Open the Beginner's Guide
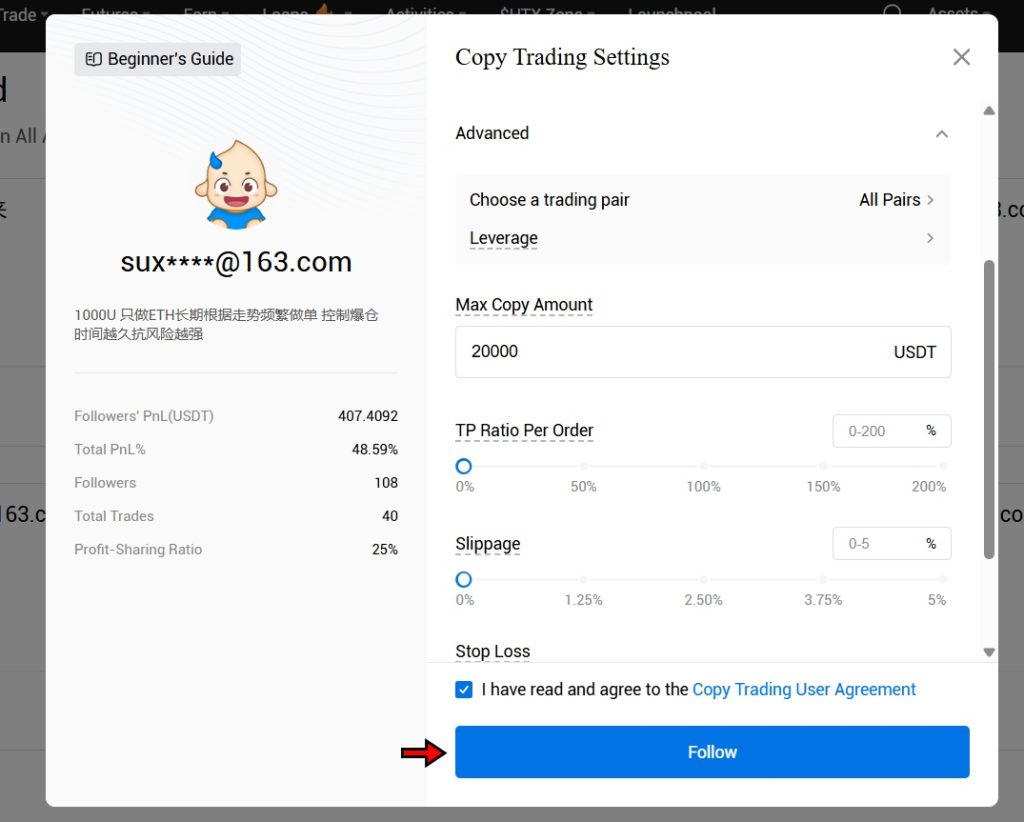Screen dimensions: 1024x822 pos(156,59)
